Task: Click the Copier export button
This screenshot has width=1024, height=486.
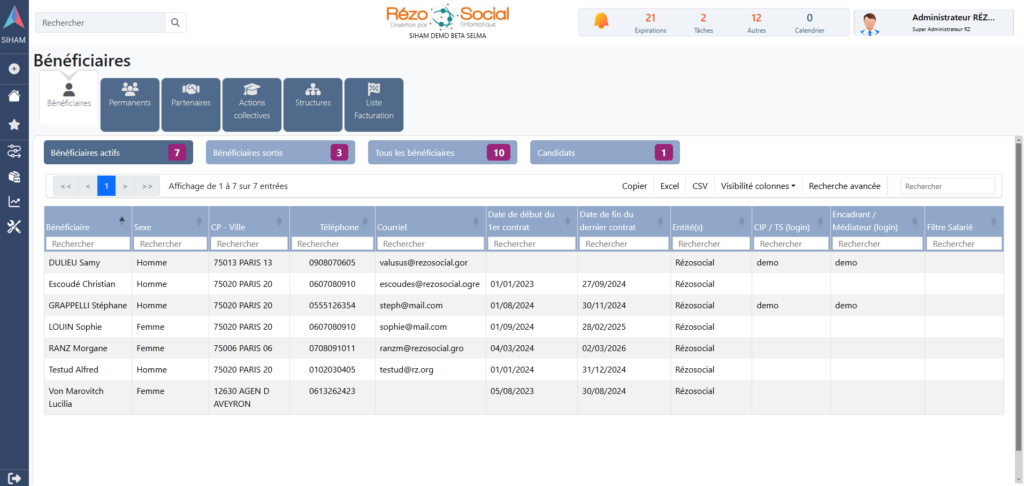Action: coord(634,186)
